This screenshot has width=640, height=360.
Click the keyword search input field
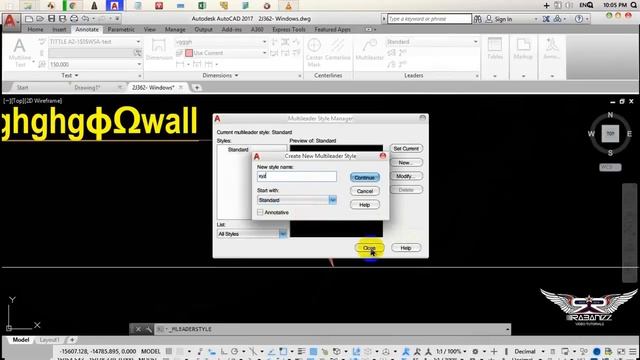[x=429, y=19]
